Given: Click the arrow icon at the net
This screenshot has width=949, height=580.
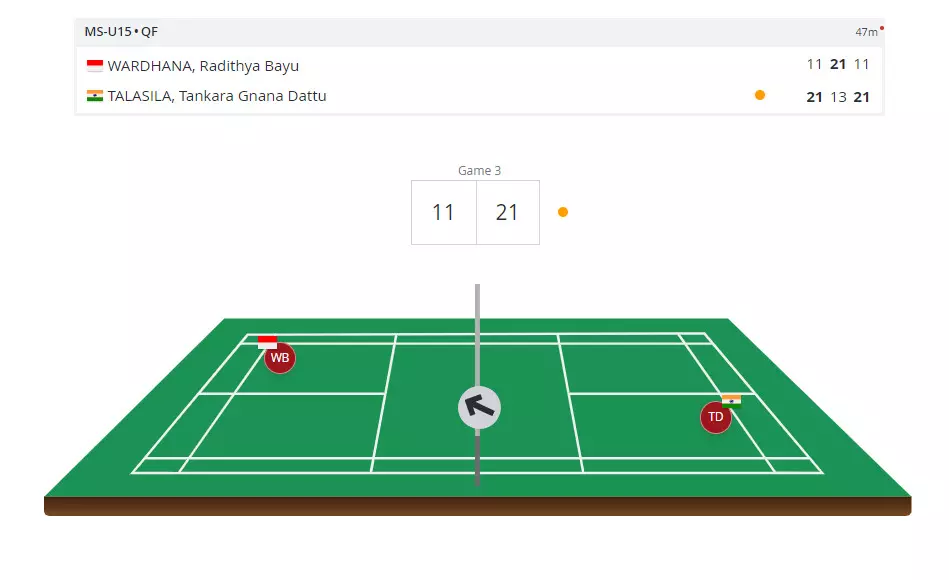Looking at the screenshot, I should (479, 407).
